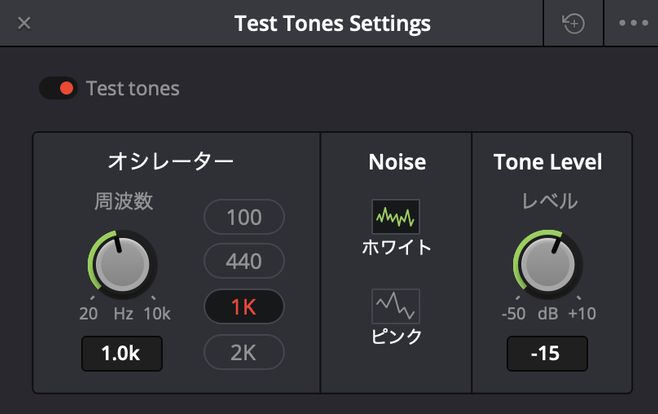Click the 1.0k frequency value field

(122, 354)
